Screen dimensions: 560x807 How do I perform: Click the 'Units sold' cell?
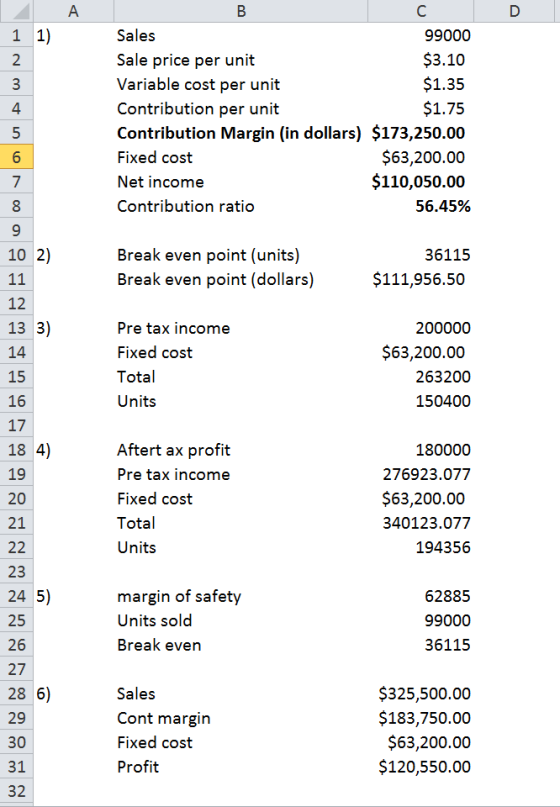coord(241,620)
